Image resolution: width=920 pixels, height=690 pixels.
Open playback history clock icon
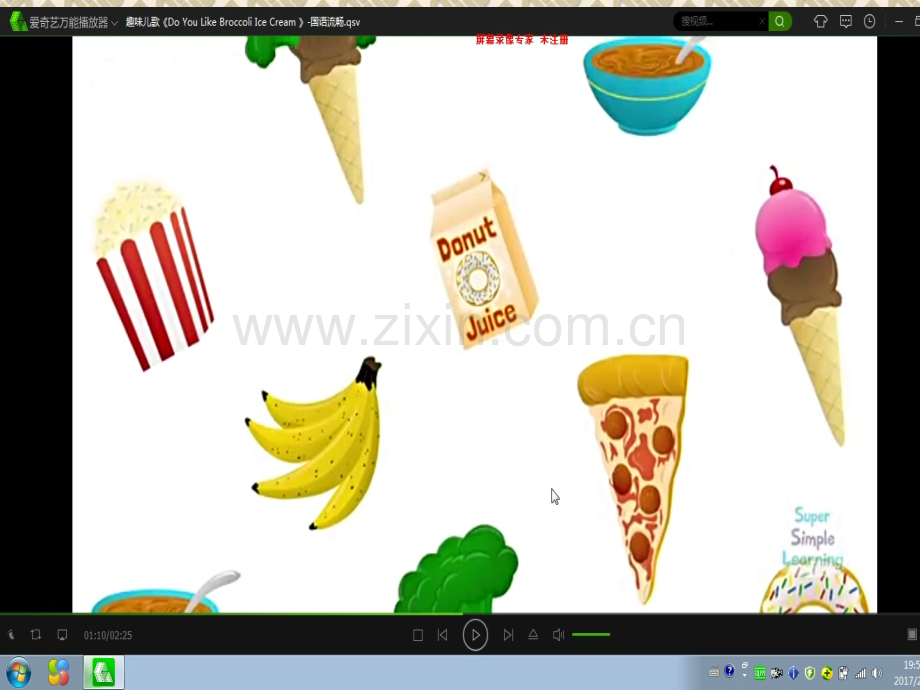pos(870,21)
